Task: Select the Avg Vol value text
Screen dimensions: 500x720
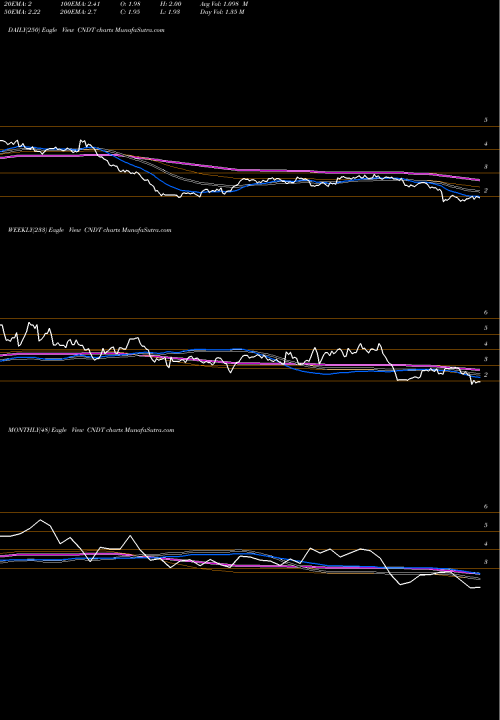Action: pos(224,4)
